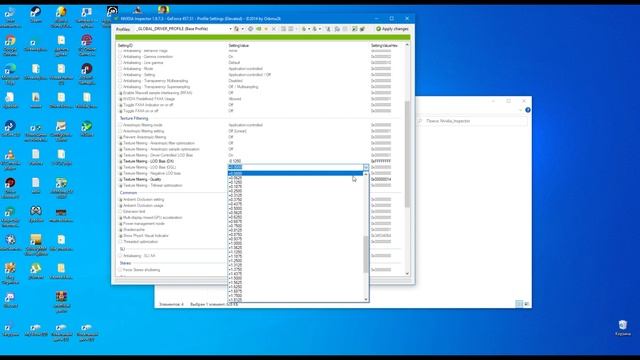
Task: Select Antialiasing - Line gamma row
Action: 260,63
